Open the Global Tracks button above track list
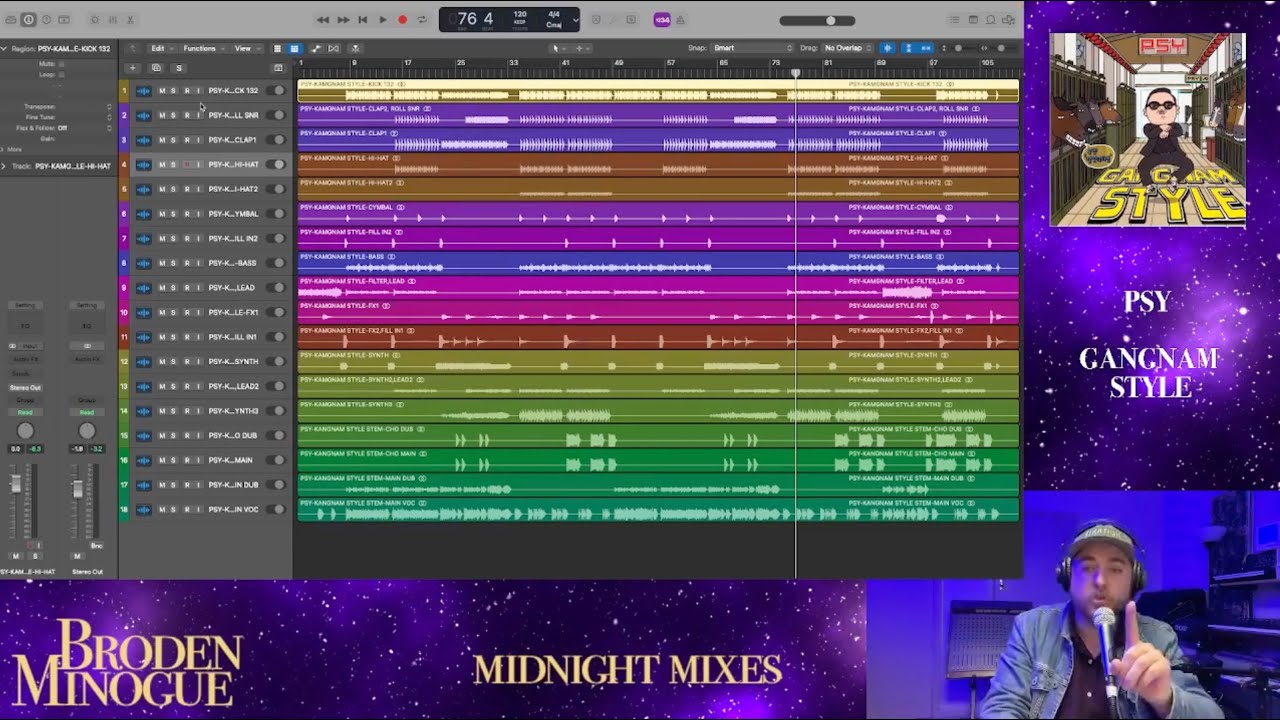Viewport: 1280px width, 720px height. [x=278, y=68]
